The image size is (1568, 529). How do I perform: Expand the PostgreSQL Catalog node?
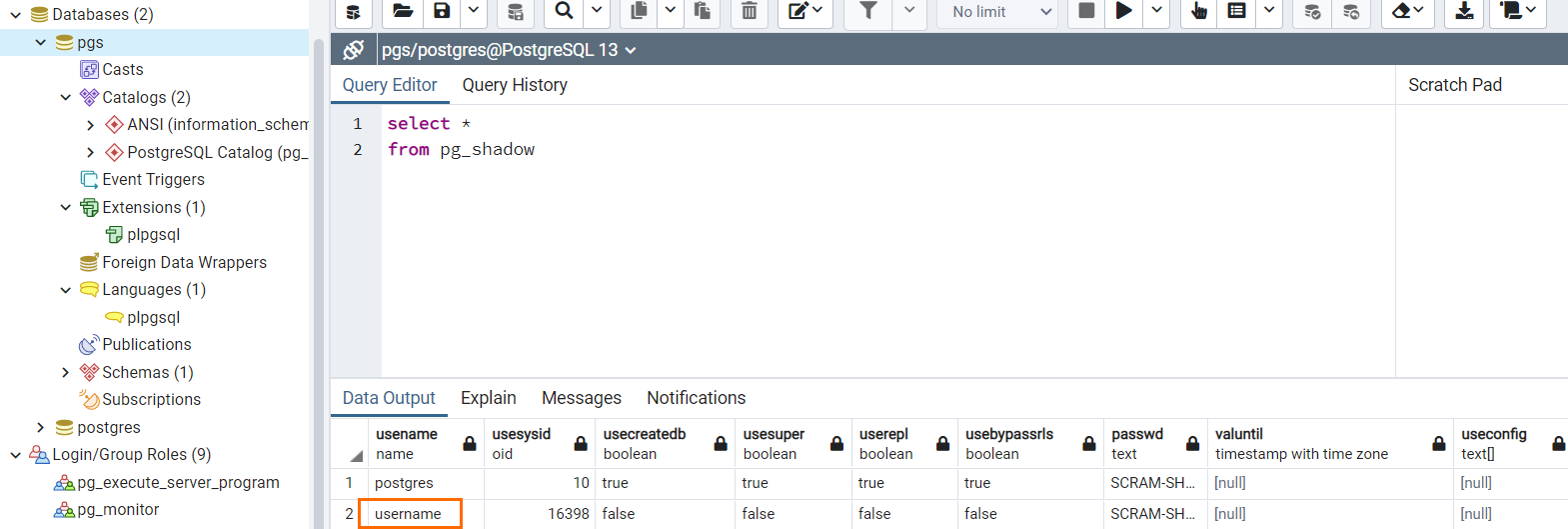pyautogui.click(x=91, y=152)
